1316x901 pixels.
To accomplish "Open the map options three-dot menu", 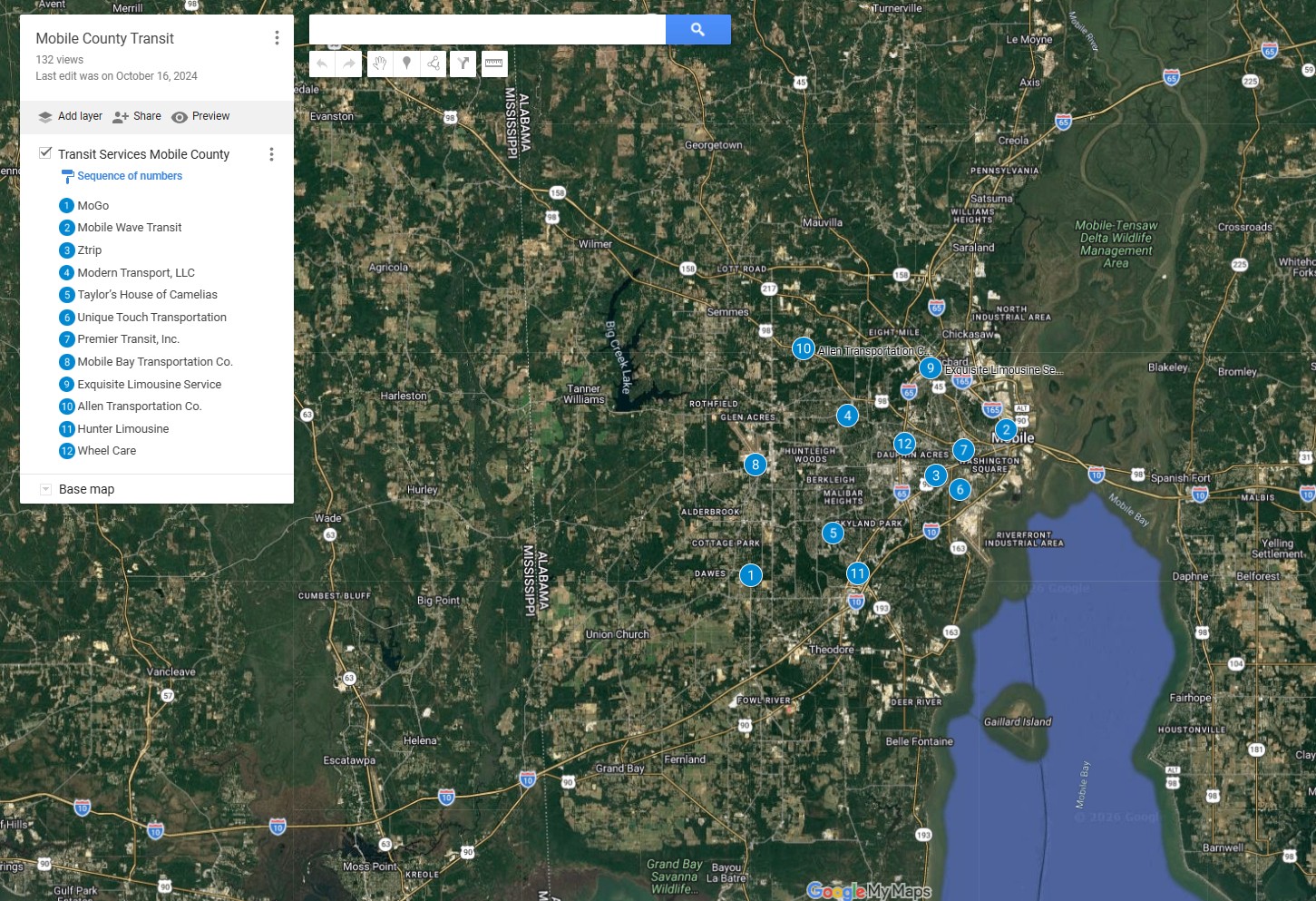I will click(277, 38).
